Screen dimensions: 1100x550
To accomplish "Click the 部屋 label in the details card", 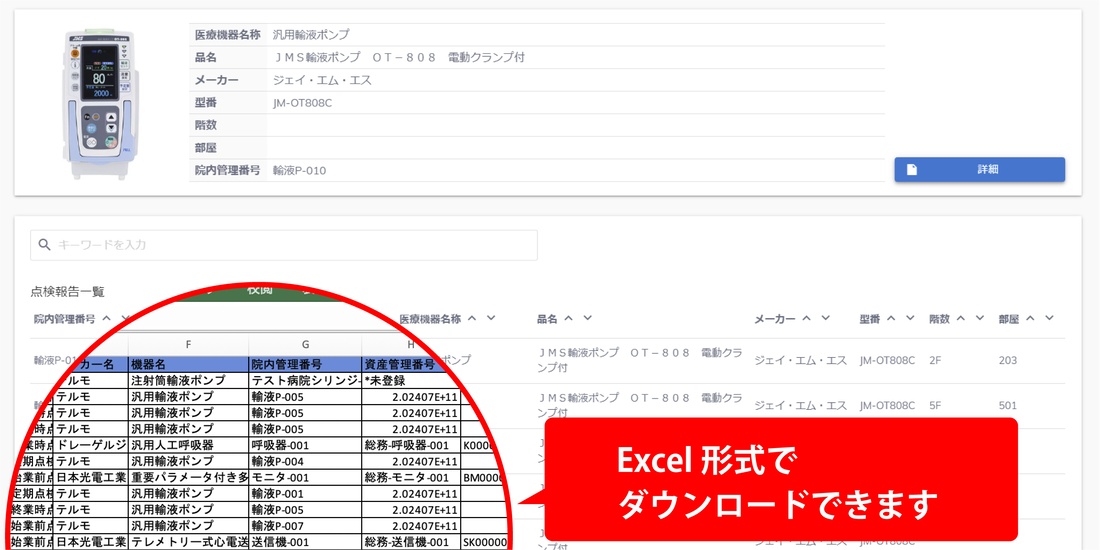I will coord(206,147).
